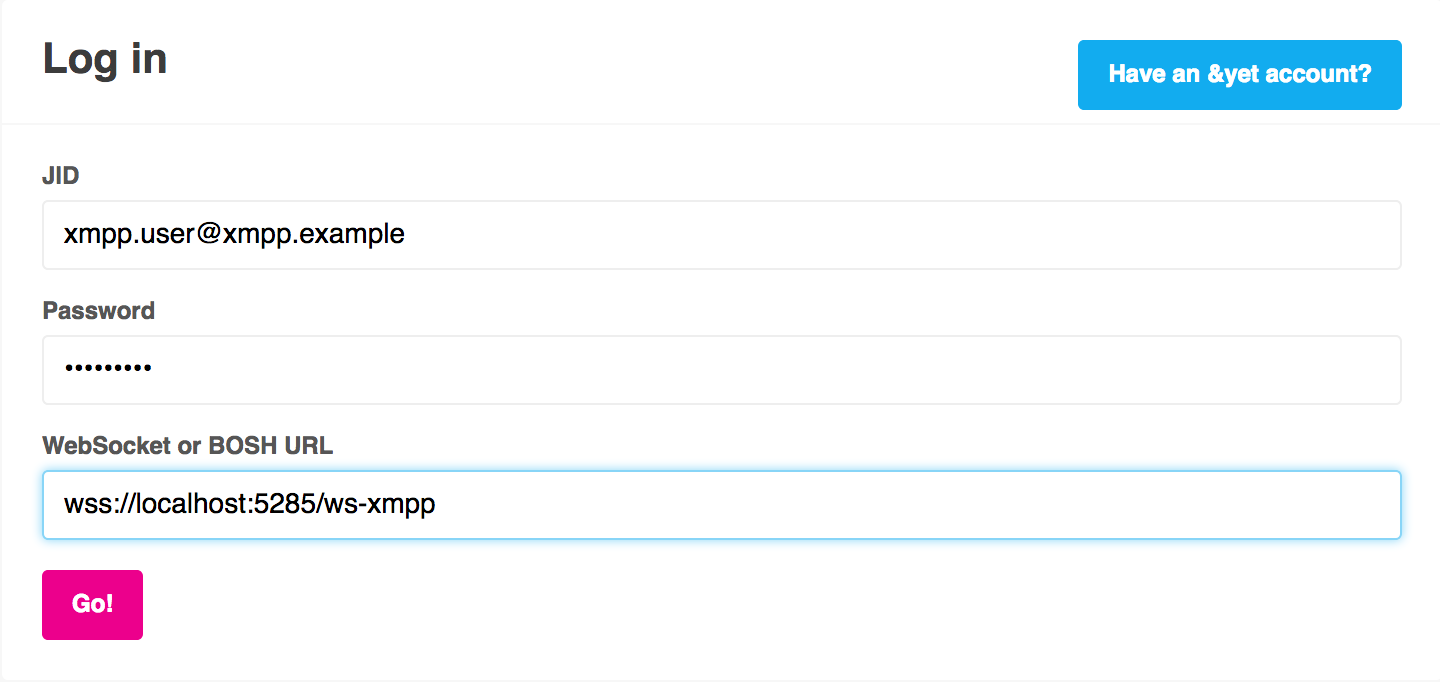
Task: Click the xmpp.user@xmpp.example text
Action: [234, 235]
